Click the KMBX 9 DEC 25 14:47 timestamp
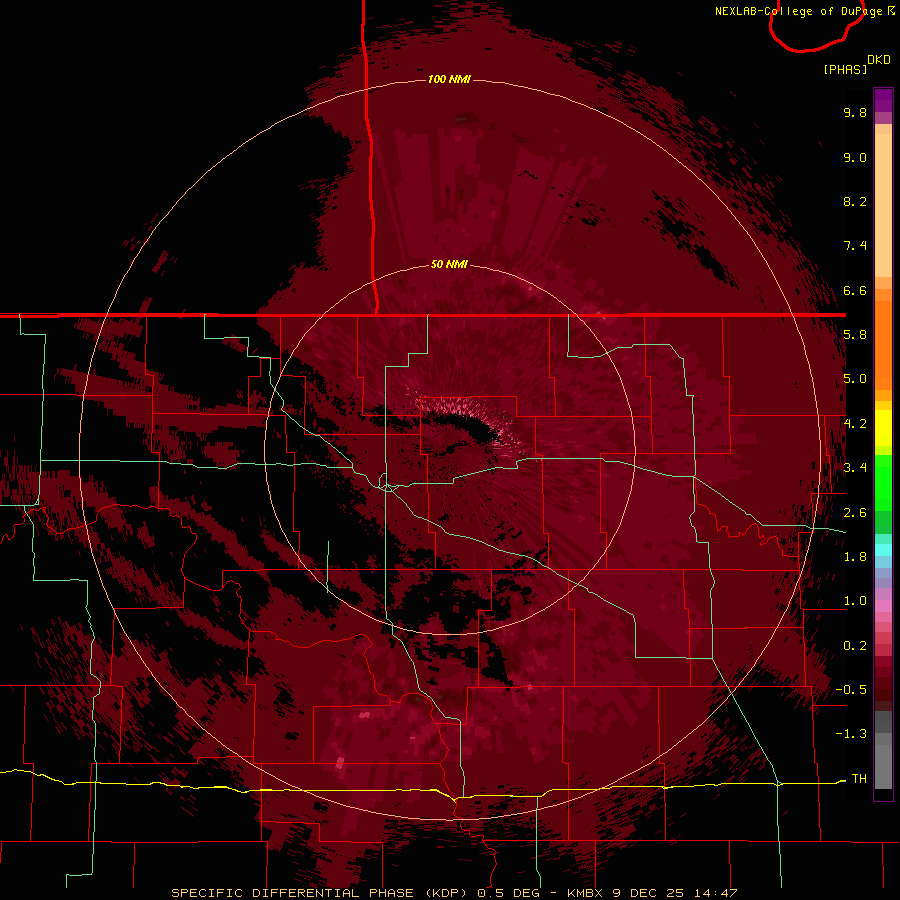 click(x=652, y=893)
